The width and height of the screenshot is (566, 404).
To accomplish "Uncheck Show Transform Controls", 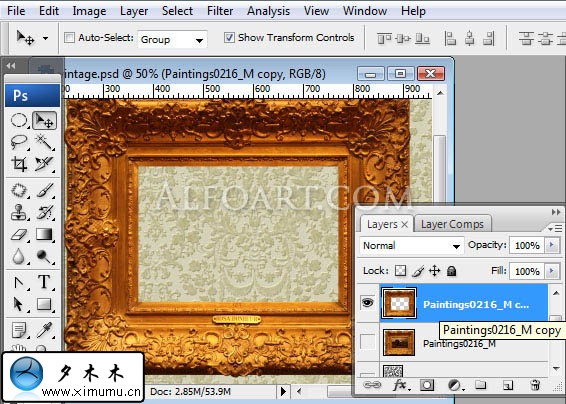I will 229,38.
